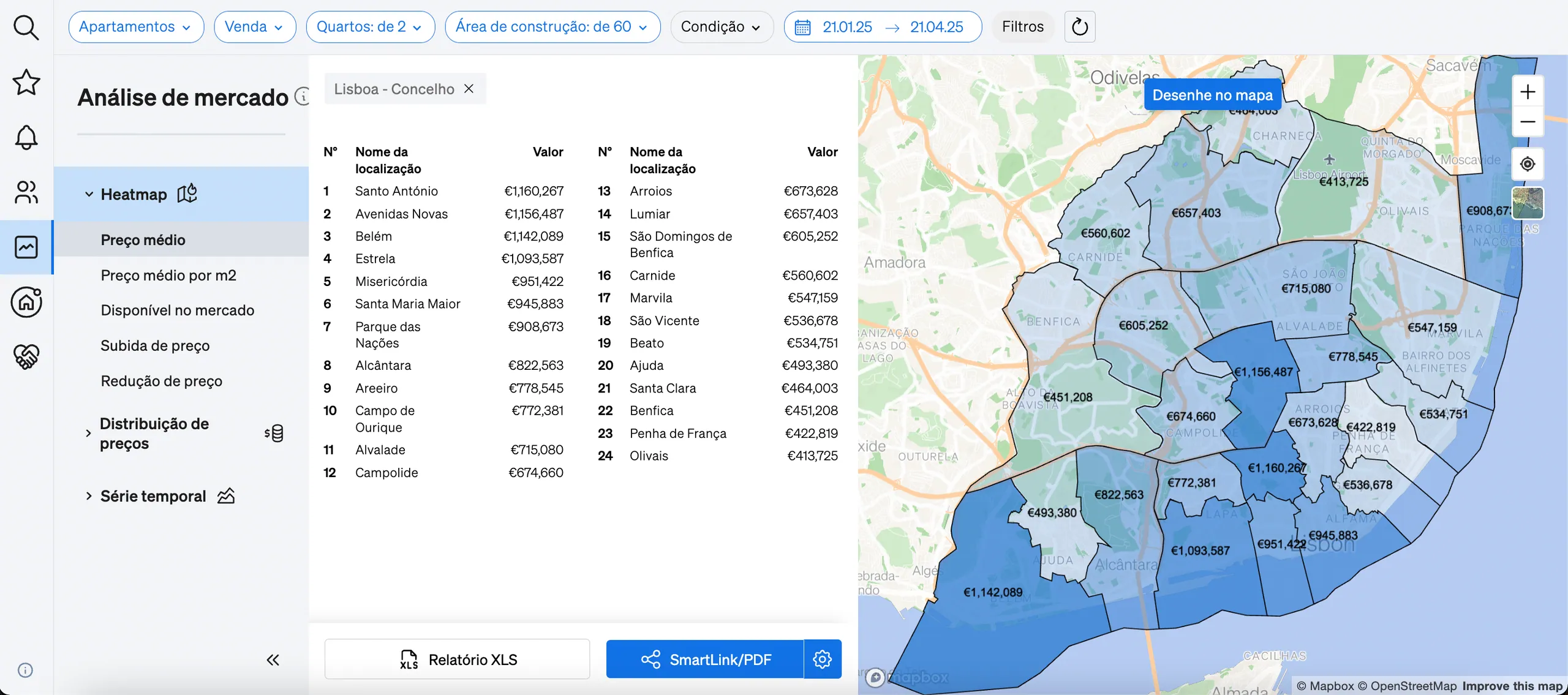The width and height of the screenshot is (1568, 695).
Task: Open Quartos: de 2 dropdown
Action: point(371,27)
